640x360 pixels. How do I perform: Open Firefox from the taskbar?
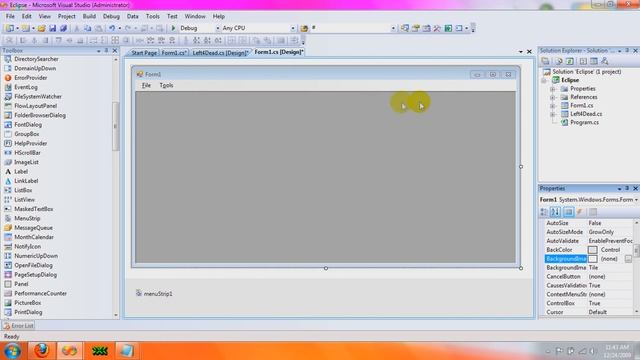click(x=41, y=351)
